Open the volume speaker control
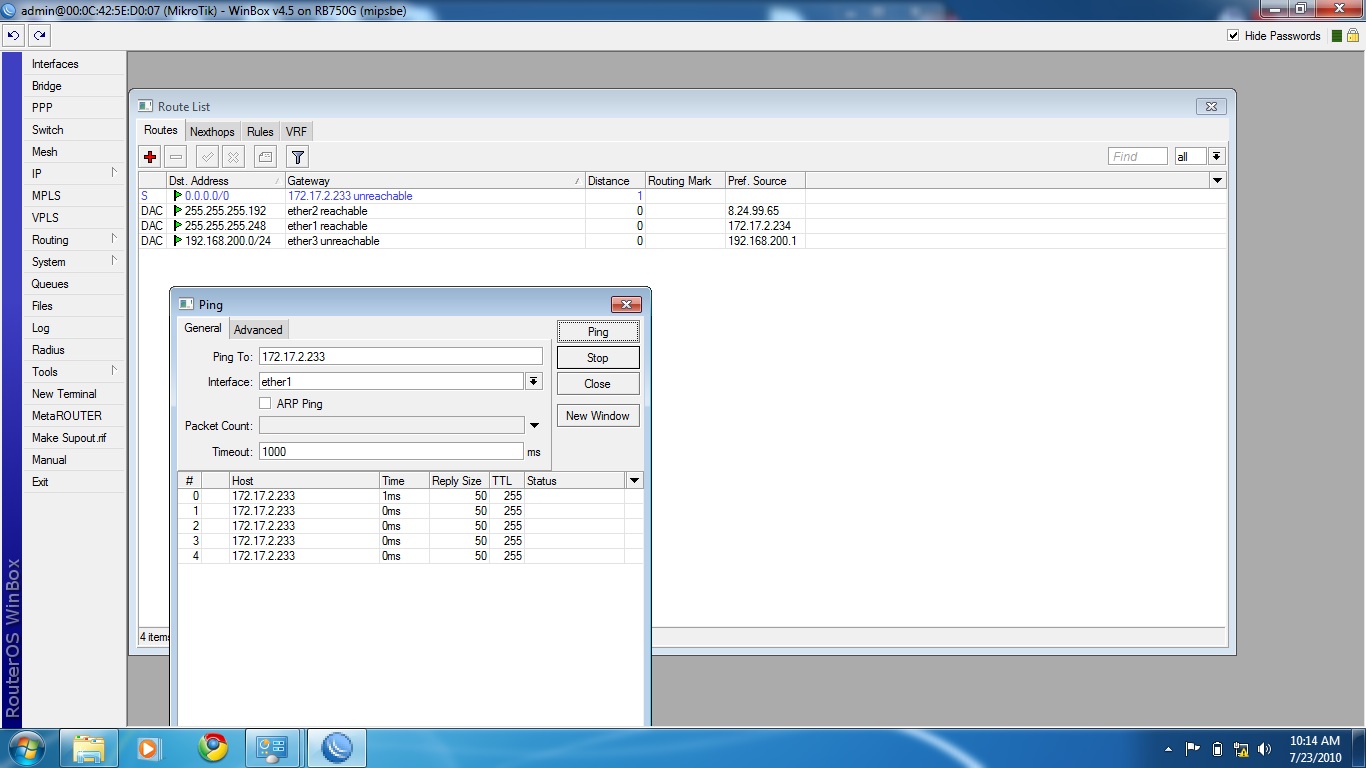Screen dimensions: 1366x768 click(1265, 749)
